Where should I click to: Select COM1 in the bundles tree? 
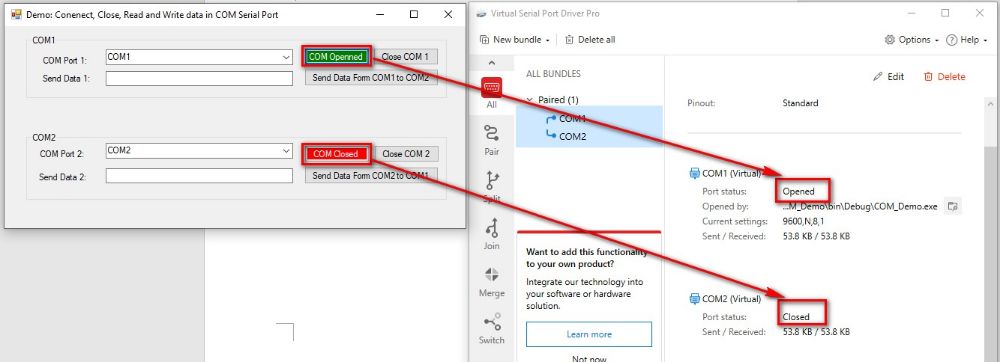[x=572, y=119]
